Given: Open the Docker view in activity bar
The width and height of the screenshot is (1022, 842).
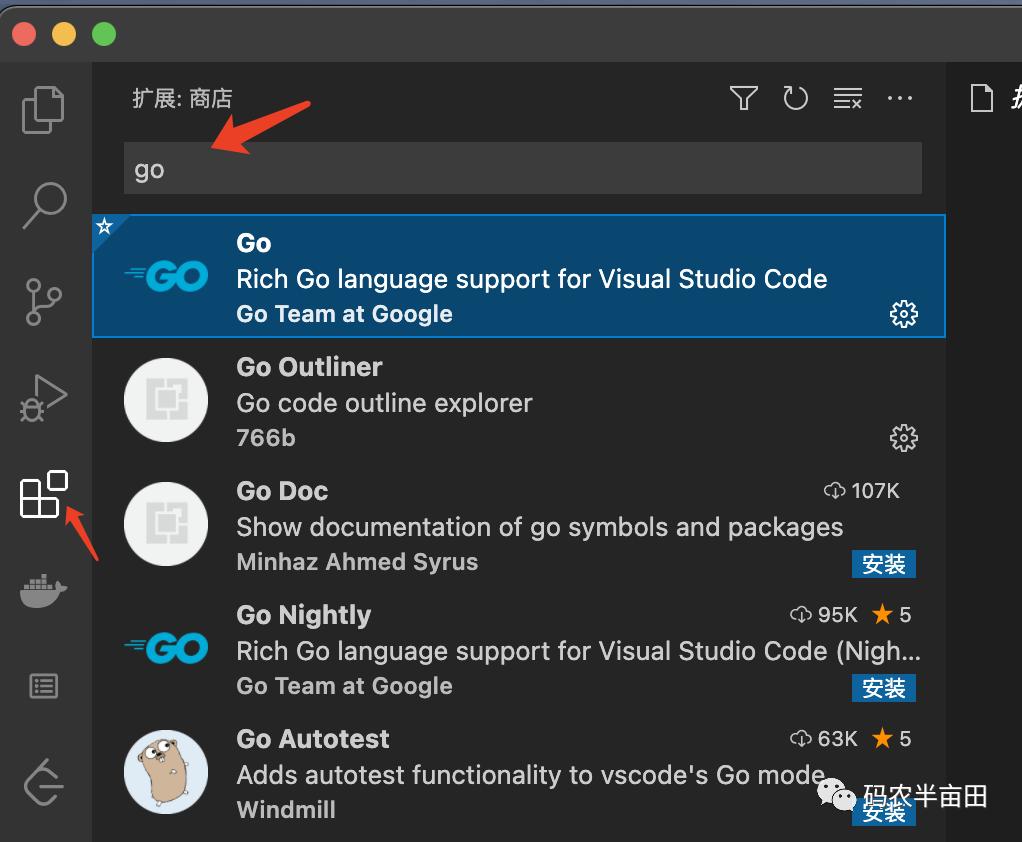Looking at the screenshot, I should (x=43, y=592).
